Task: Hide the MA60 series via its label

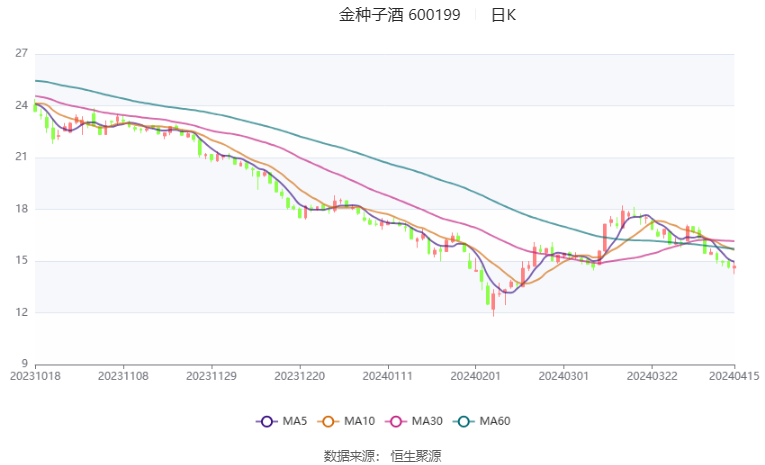Action: (x=495, y=421)
